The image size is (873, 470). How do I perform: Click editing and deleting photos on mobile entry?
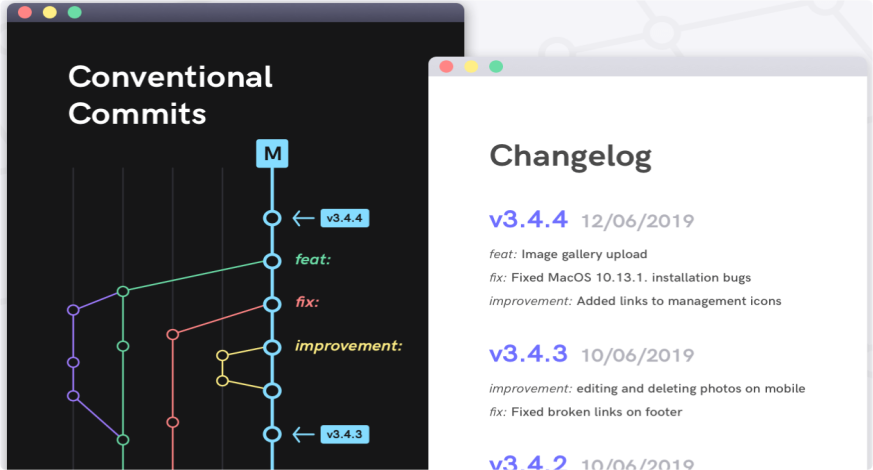tap(691, 389)
